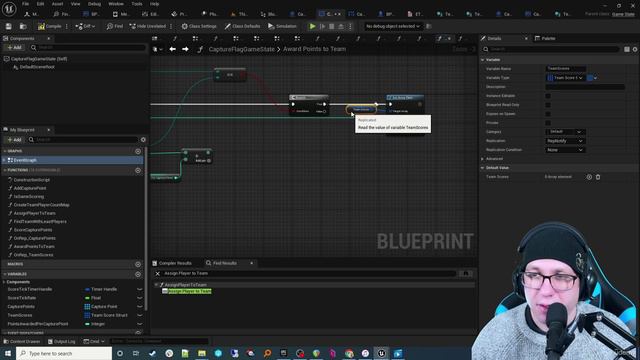640x360 pixels.
Task: Click the Components search field
Action: click(x=88, y=47)
